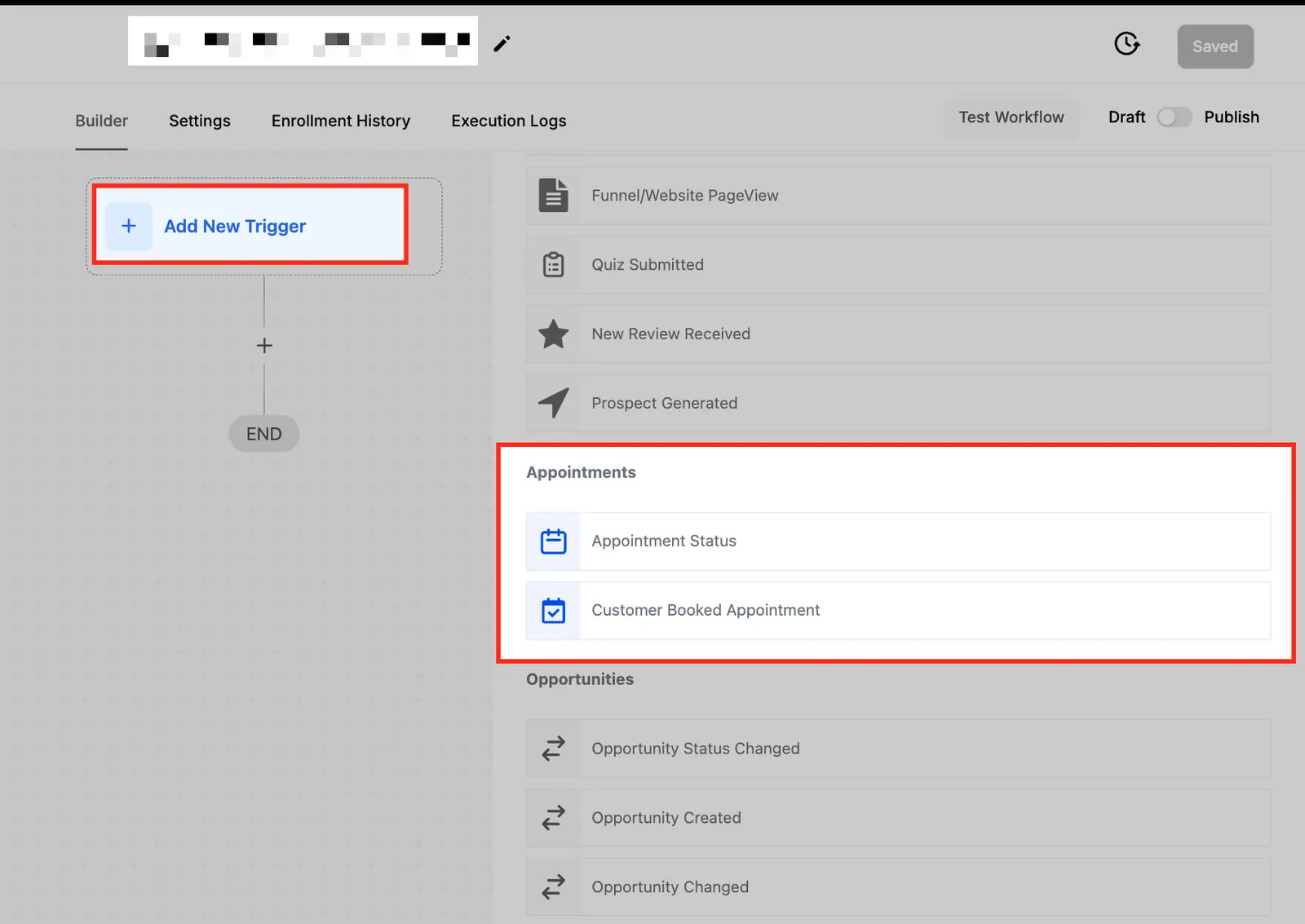
Task: Toggle the Draft/Publish switch
Action: click(x=1174, y=117)
